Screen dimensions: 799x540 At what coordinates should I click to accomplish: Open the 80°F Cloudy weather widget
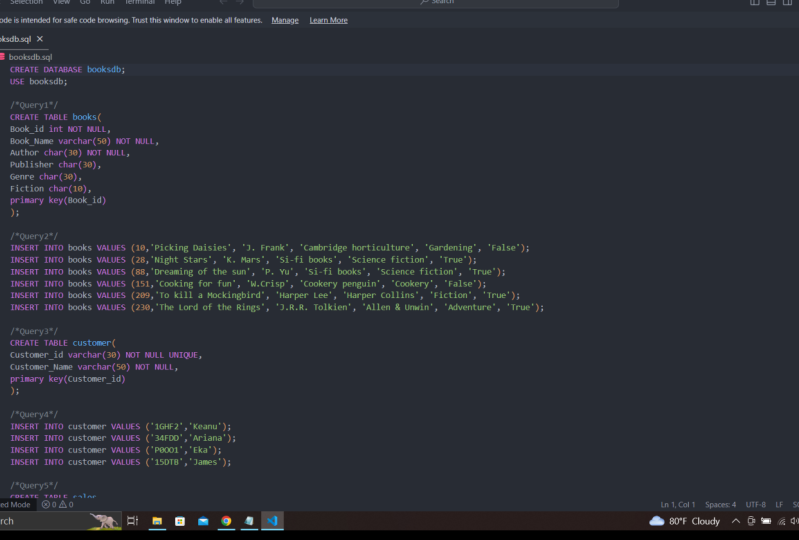(x=684, y=521)
